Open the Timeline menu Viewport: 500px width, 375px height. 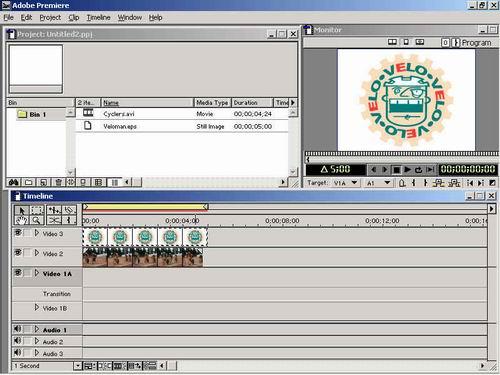point(98,17)
